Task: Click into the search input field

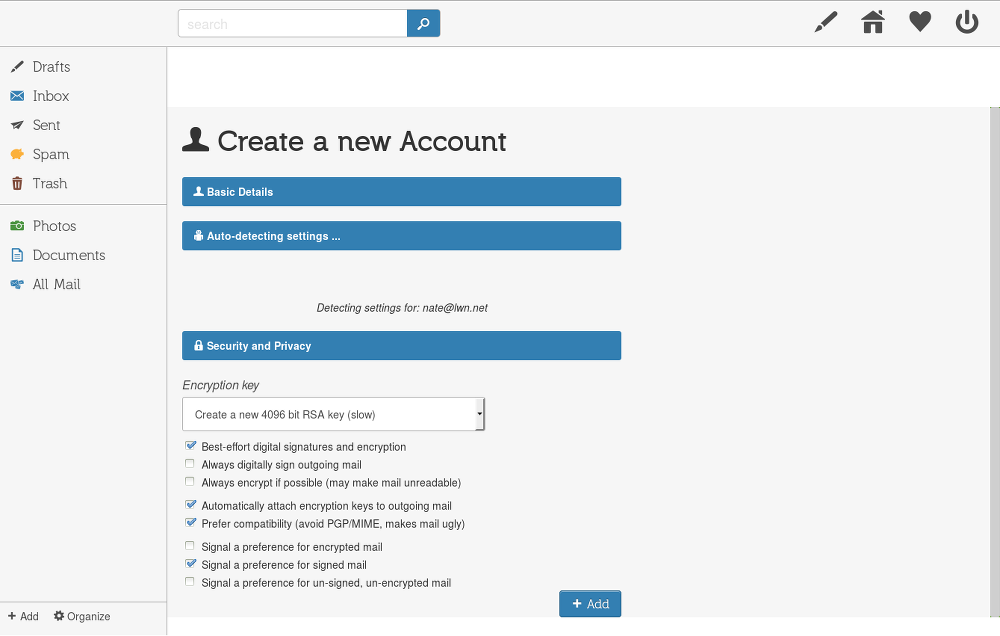Action: [x=292, y=24]
